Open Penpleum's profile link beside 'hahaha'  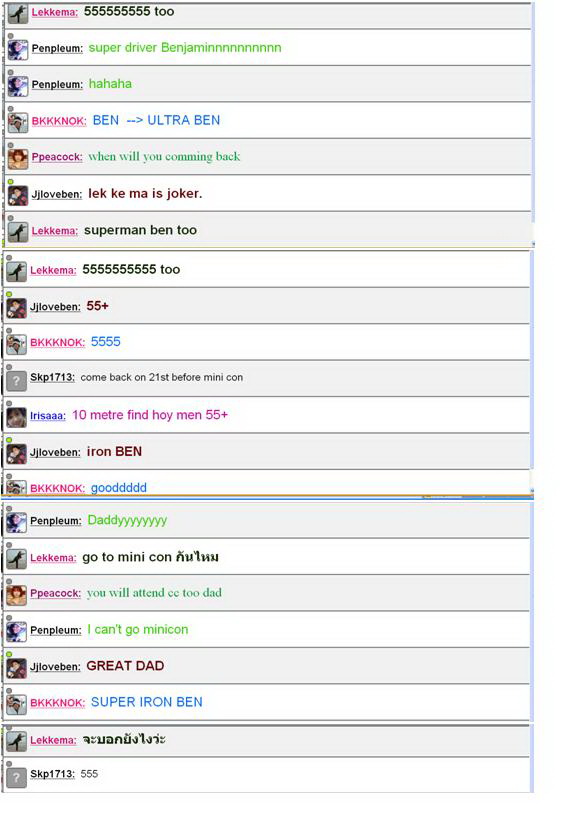click(x=57, y=85)
